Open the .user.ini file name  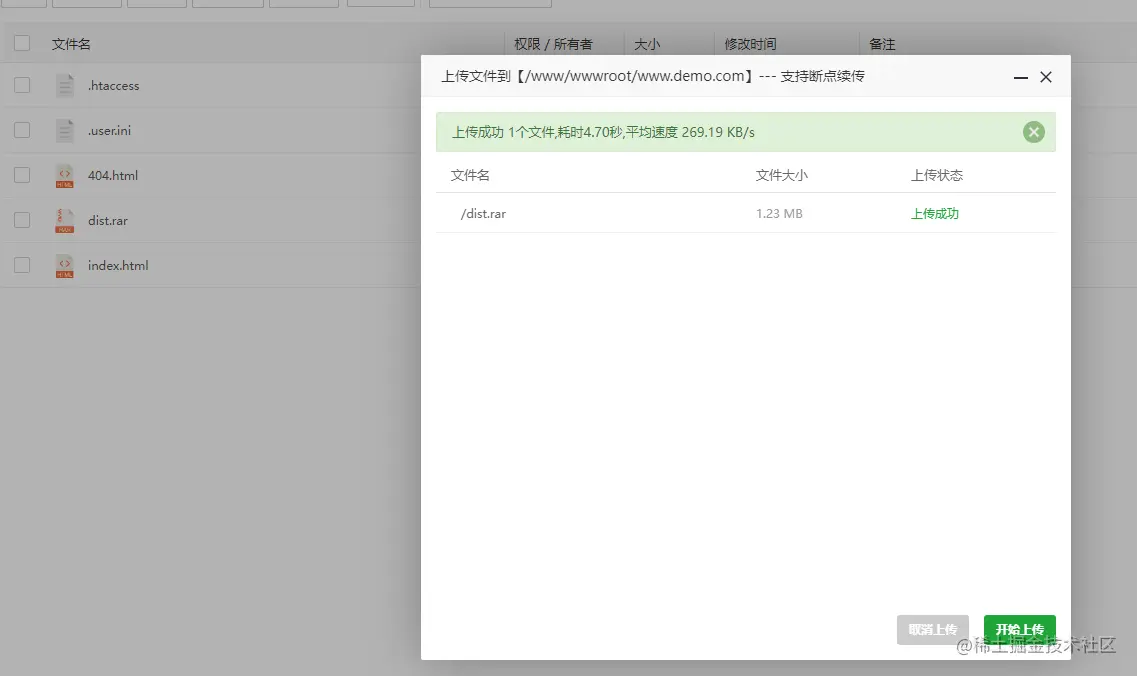pos(109,131)
